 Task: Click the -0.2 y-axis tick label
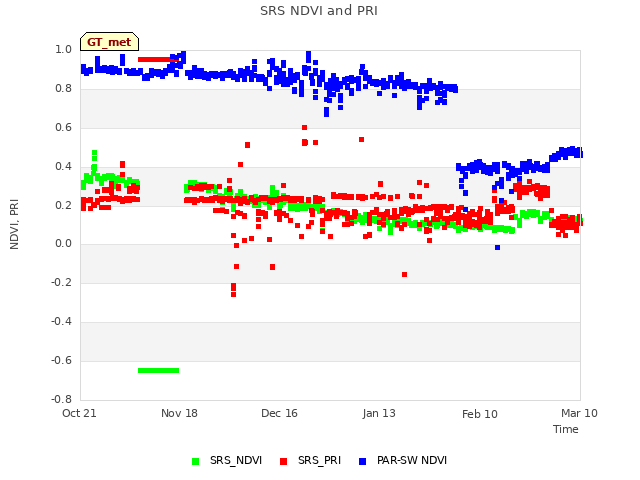point(61,282)
